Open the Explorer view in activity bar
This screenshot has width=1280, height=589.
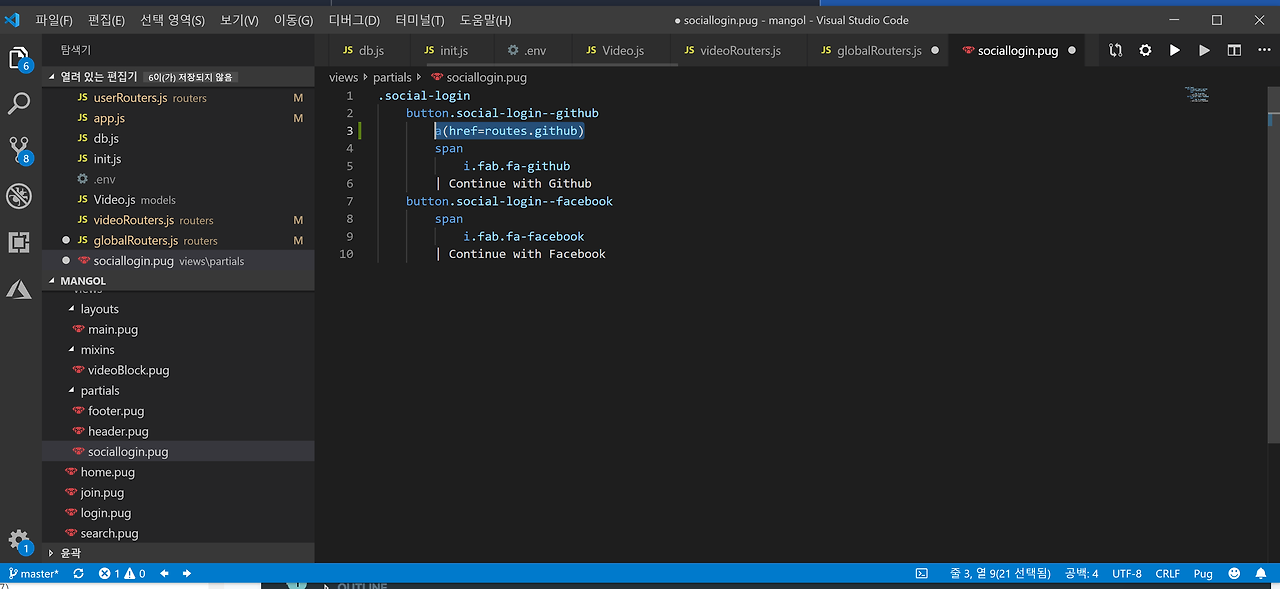coord(19,58)
